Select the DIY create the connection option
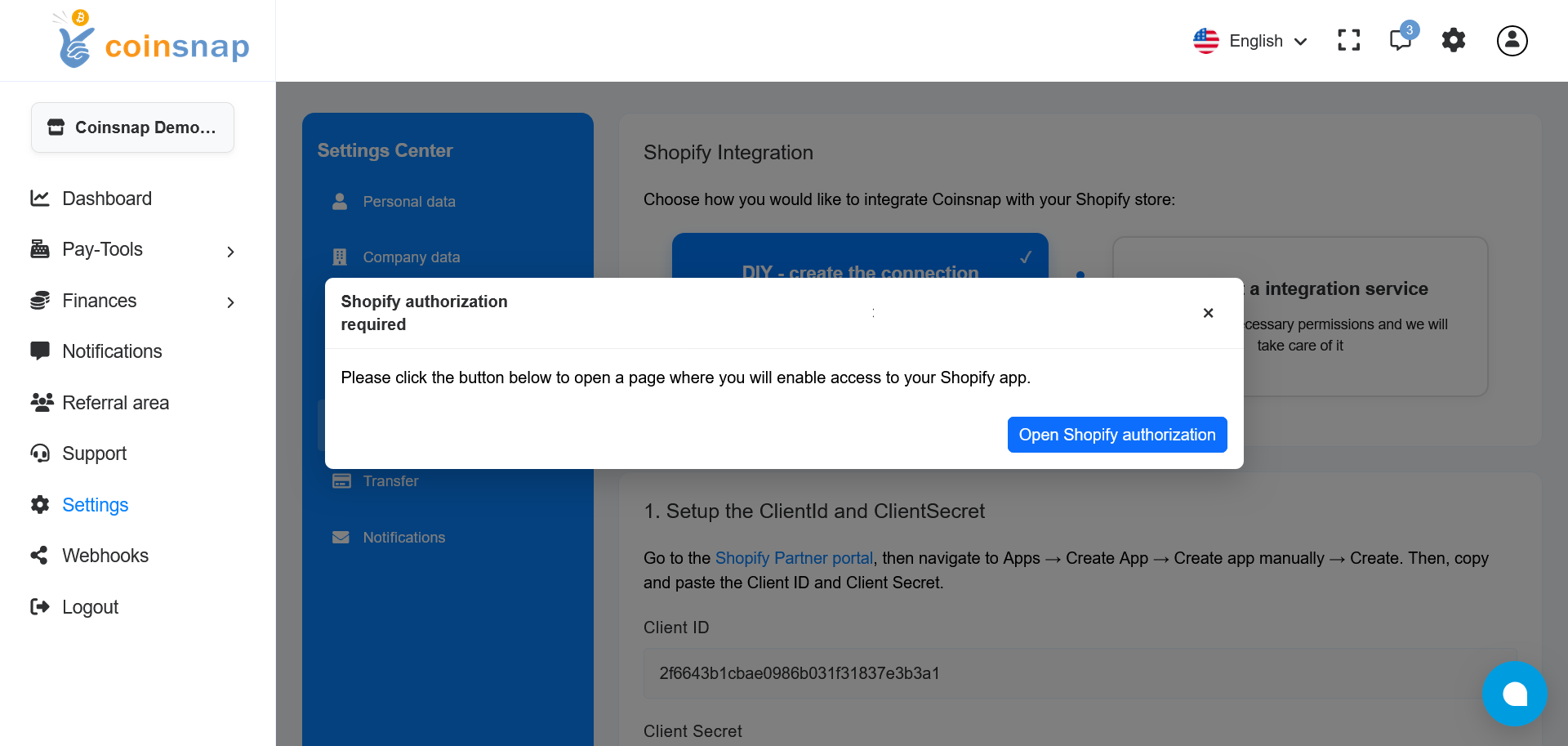Viewport: 1568px width, 746px height. click(x=859, y=257)
